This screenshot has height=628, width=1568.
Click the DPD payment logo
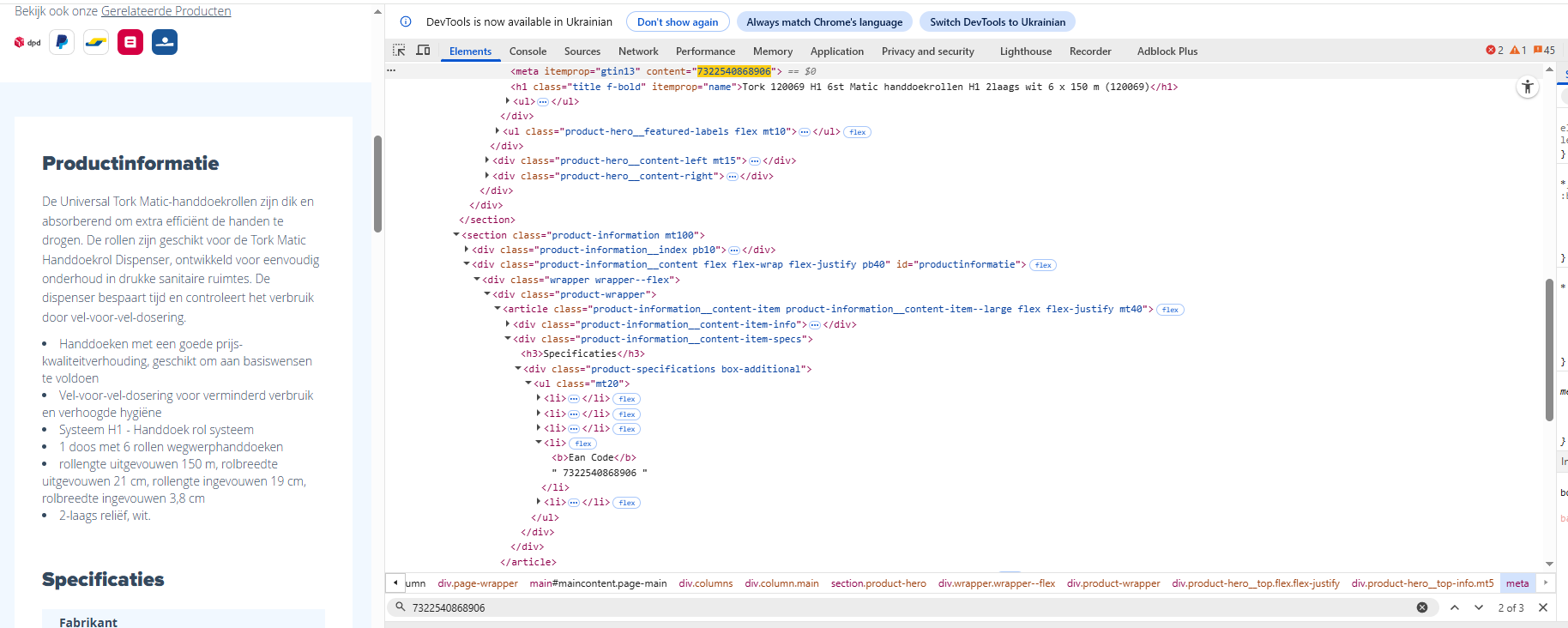(27, 42)
